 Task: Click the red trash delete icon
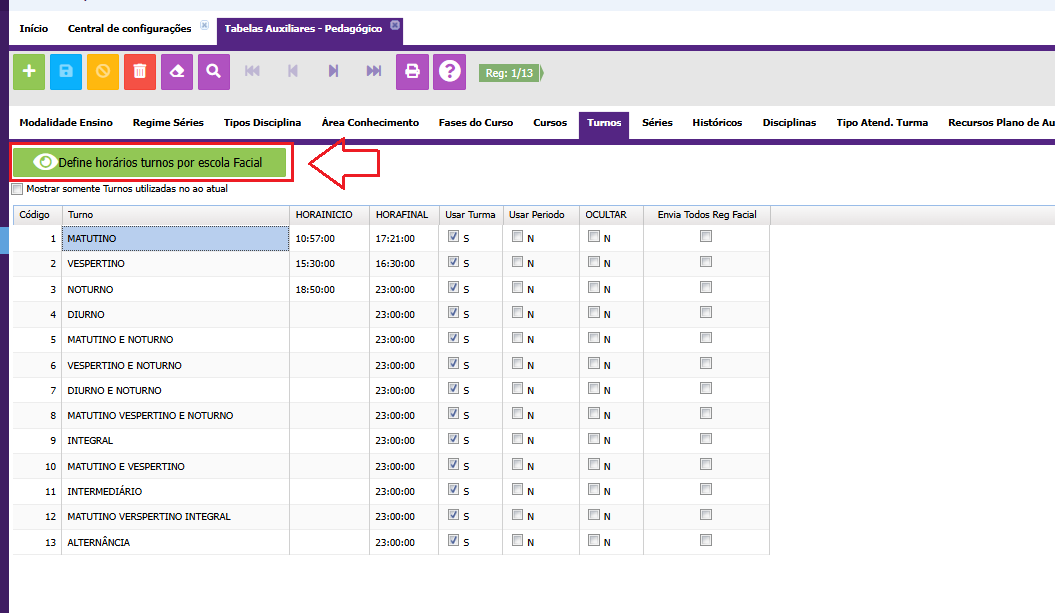click(140, 71)
